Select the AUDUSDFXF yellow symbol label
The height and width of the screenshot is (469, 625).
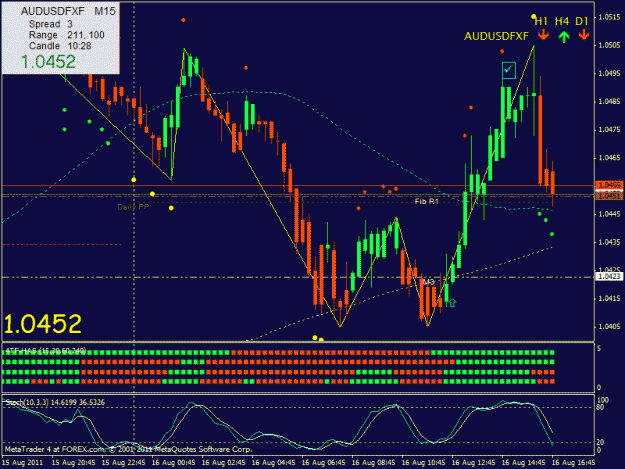click(496, 36)
